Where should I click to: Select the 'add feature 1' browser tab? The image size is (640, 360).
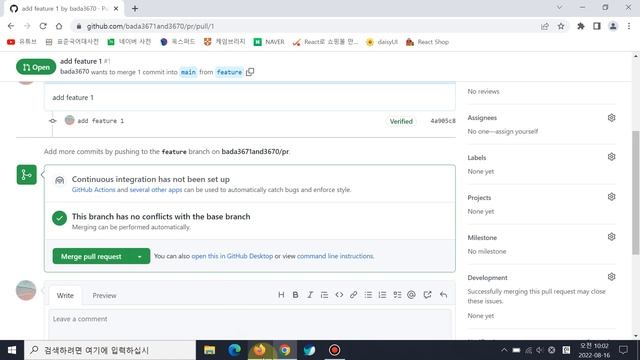click(x=63, y=9)
